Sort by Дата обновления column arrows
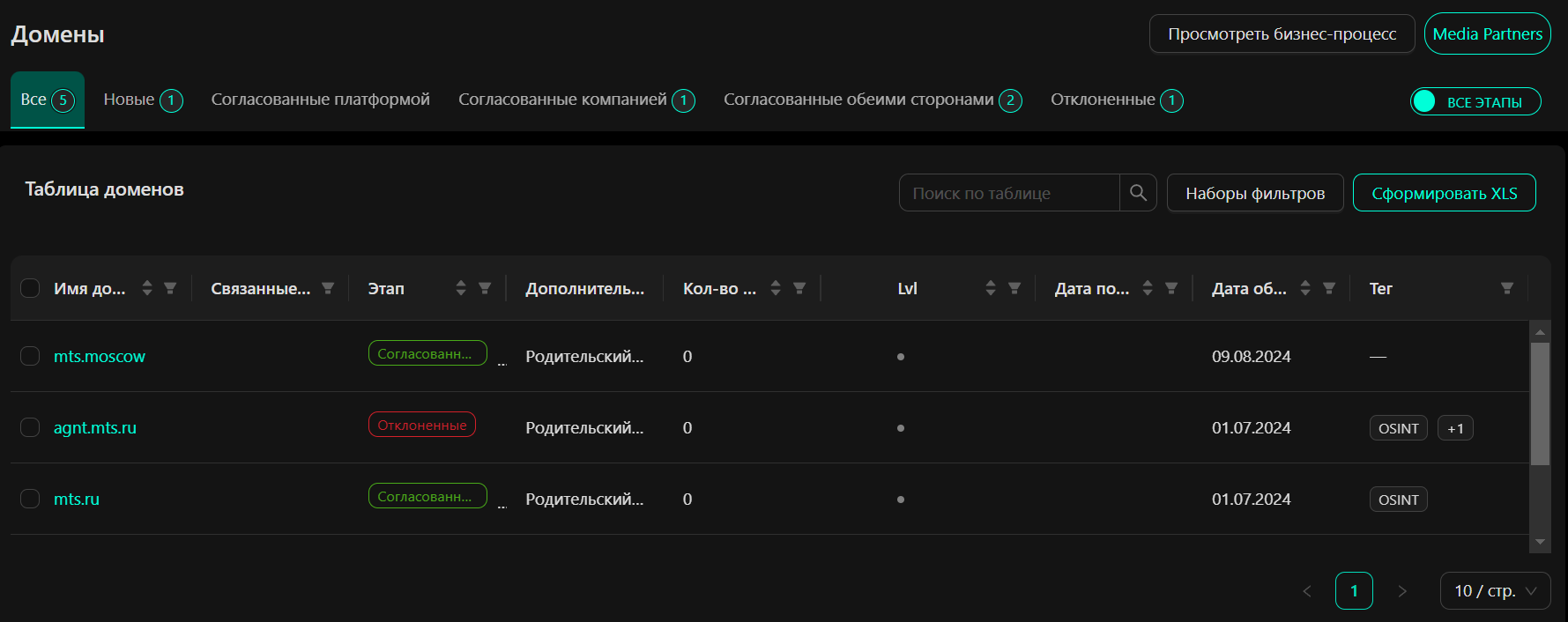This screenshot has height=622, width=1568. [x=1305, y=288]
